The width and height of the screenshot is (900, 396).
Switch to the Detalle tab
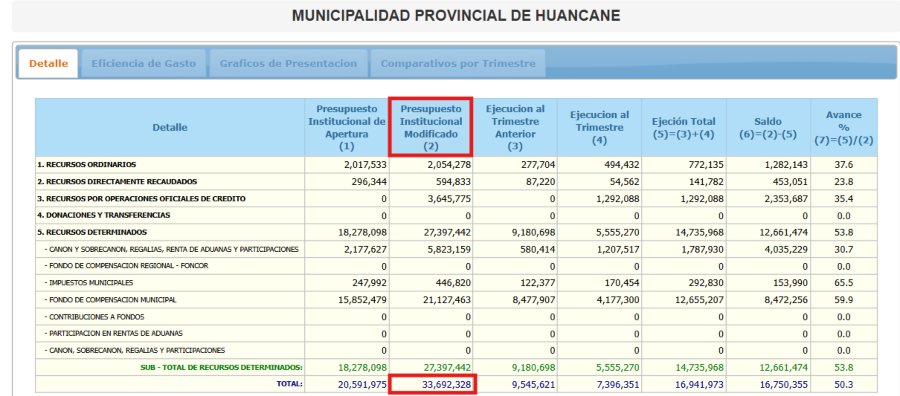click(x=48, y=64)
